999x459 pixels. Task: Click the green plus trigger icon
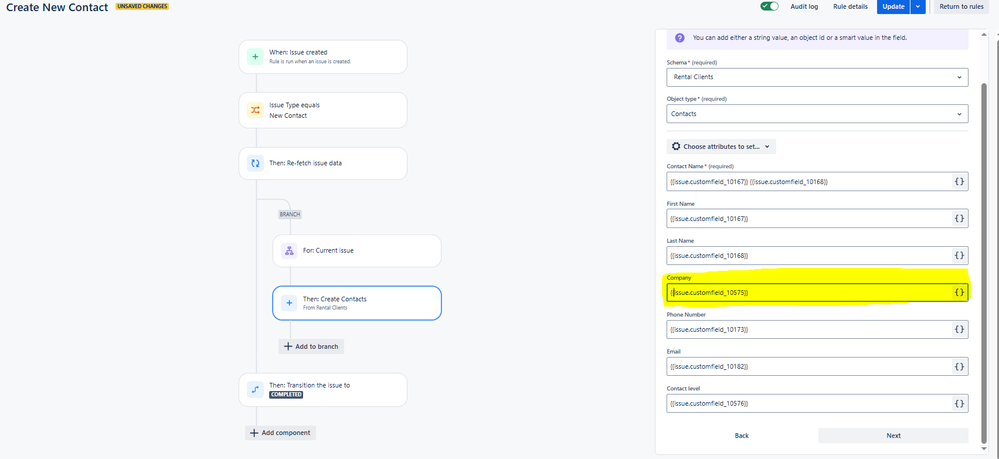(x=255, y=57)
